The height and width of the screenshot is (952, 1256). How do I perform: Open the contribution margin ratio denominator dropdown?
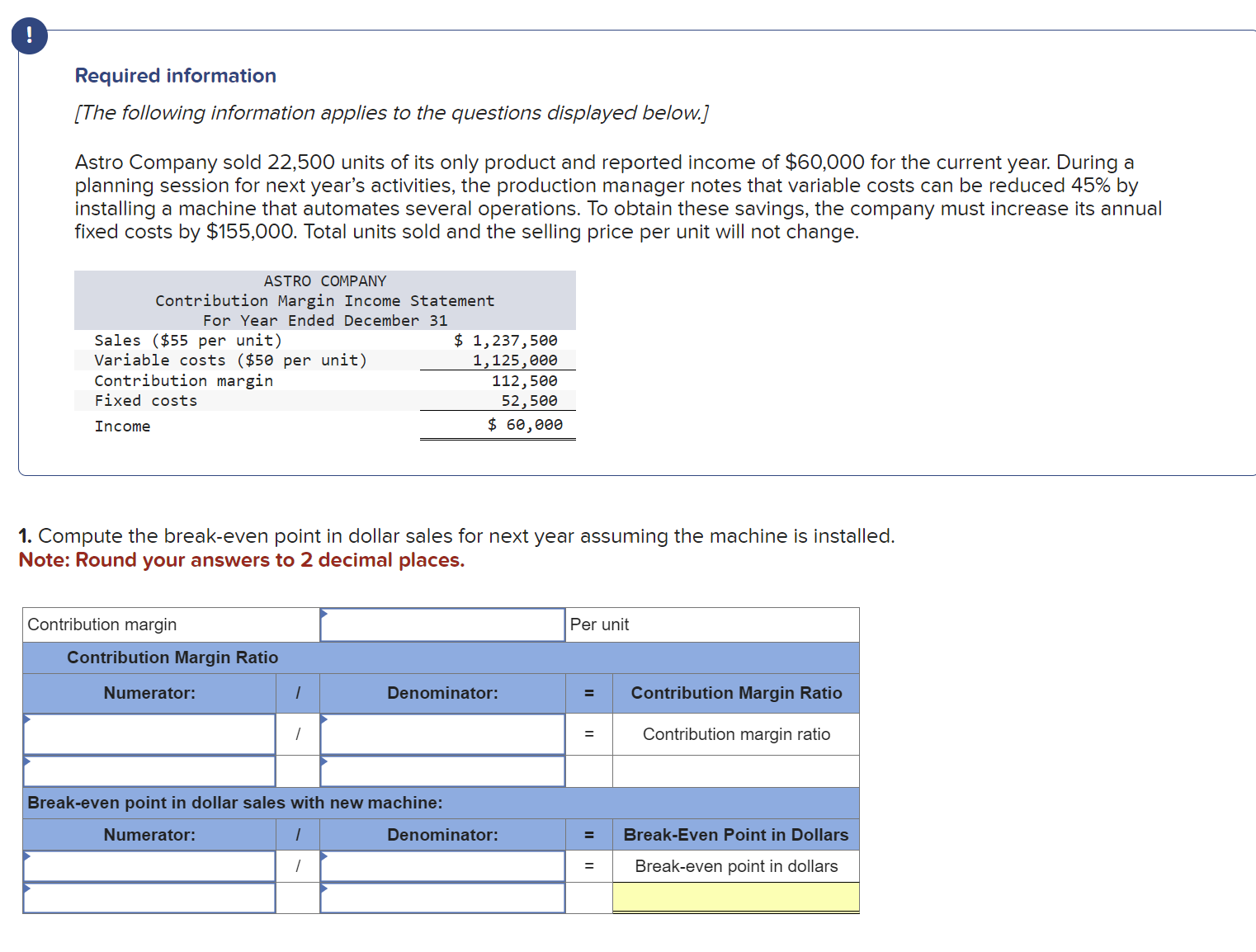point(442,734)
